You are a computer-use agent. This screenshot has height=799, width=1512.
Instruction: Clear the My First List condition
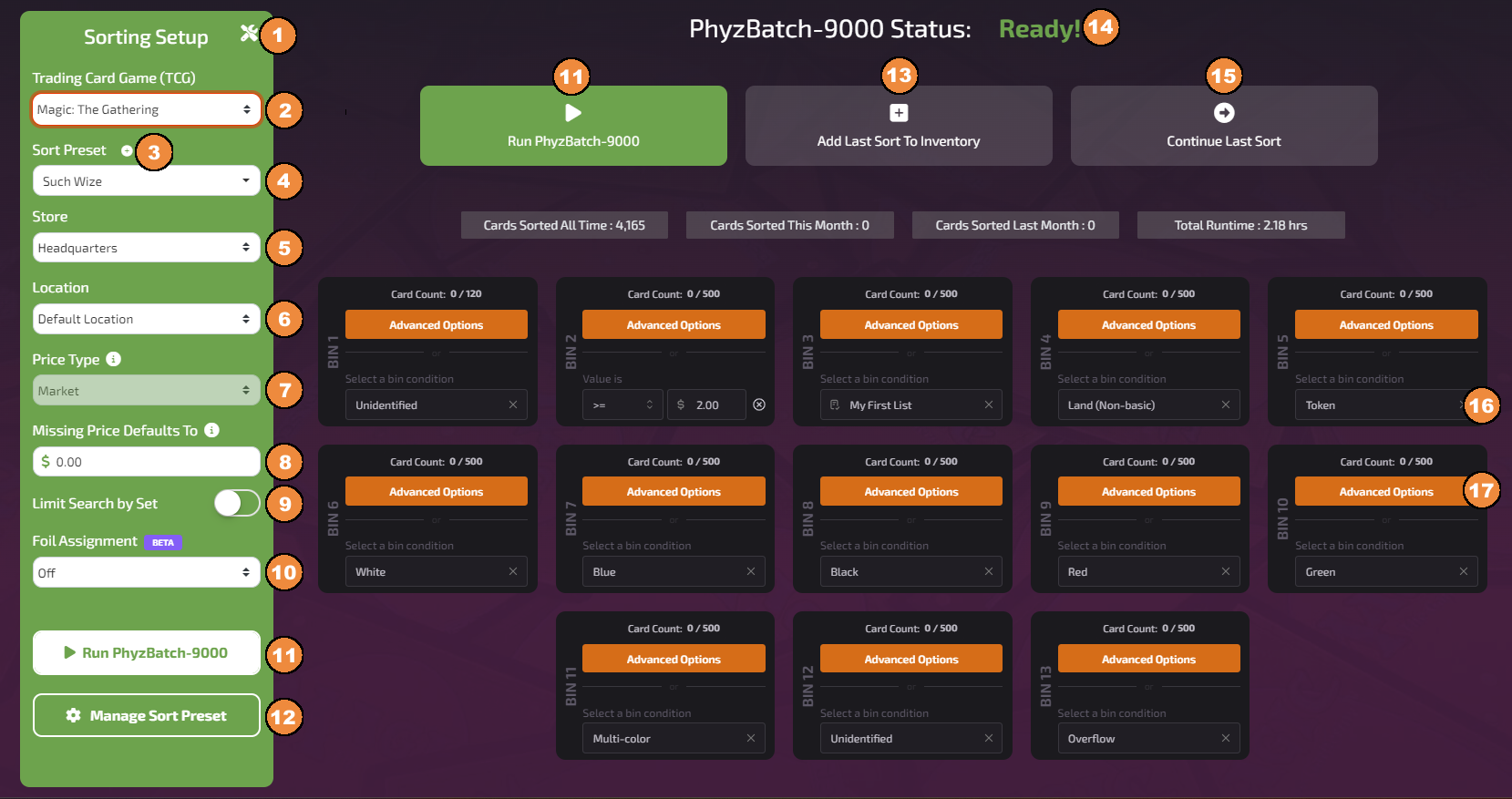pos(989,405)
